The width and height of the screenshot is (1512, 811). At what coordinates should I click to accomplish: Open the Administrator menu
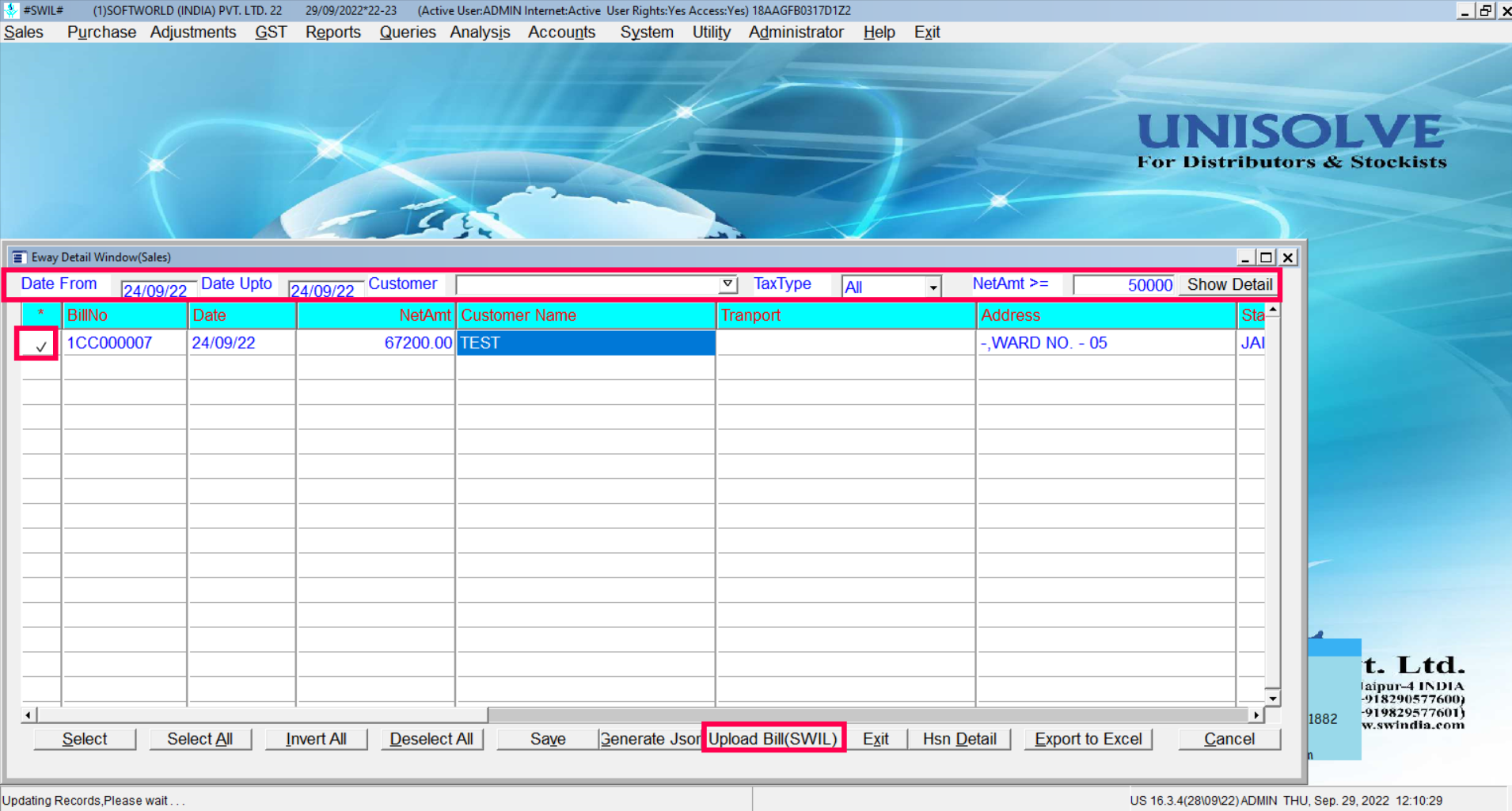click(x=796, y=32)
